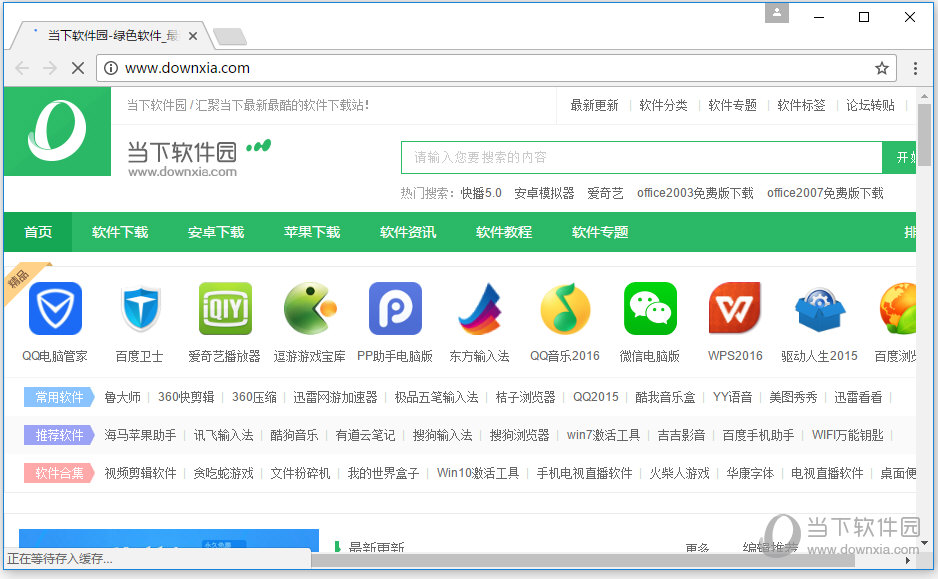Open the 鲁大师 link
The height and width of the screenshot is (579, 938).
[123, 397]
